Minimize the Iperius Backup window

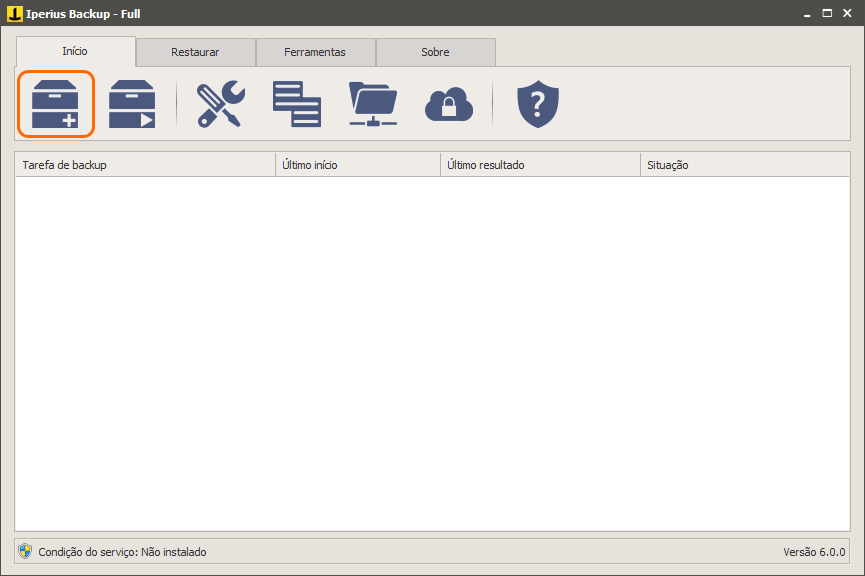pos(807,14)
